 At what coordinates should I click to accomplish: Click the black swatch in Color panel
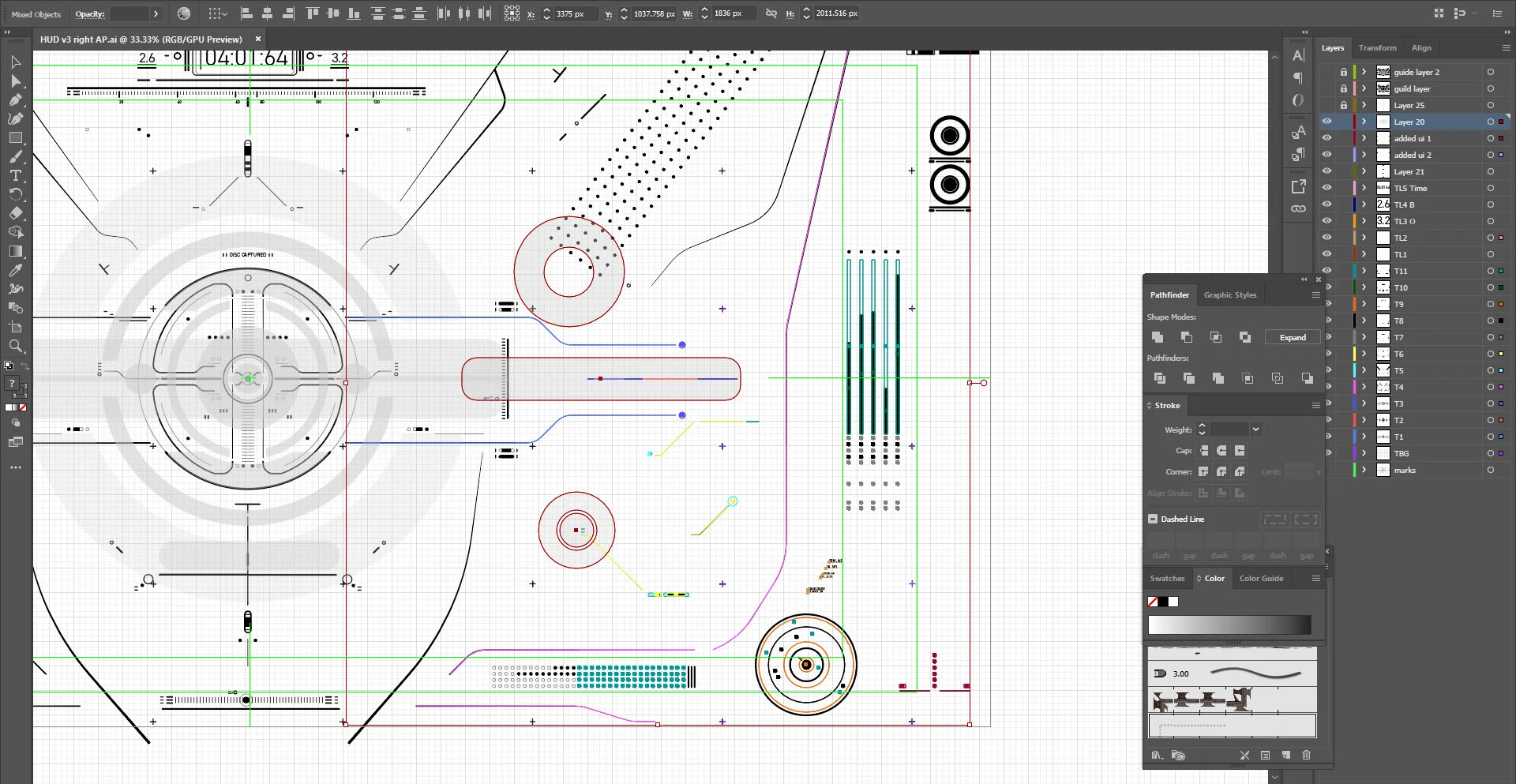coord(1162,602)
